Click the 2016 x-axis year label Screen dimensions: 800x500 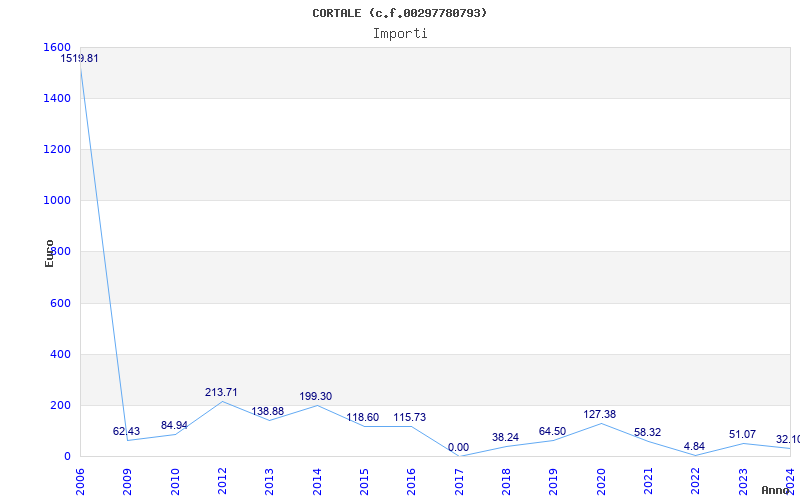(411, 482)
